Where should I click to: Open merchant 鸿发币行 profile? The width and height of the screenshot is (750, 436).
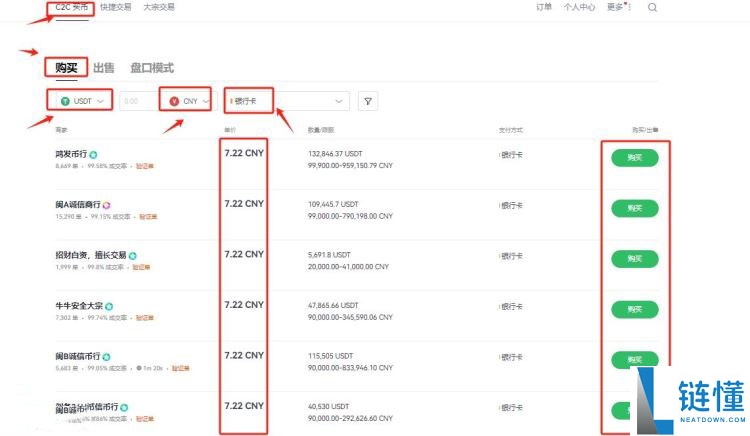[71, 154]
